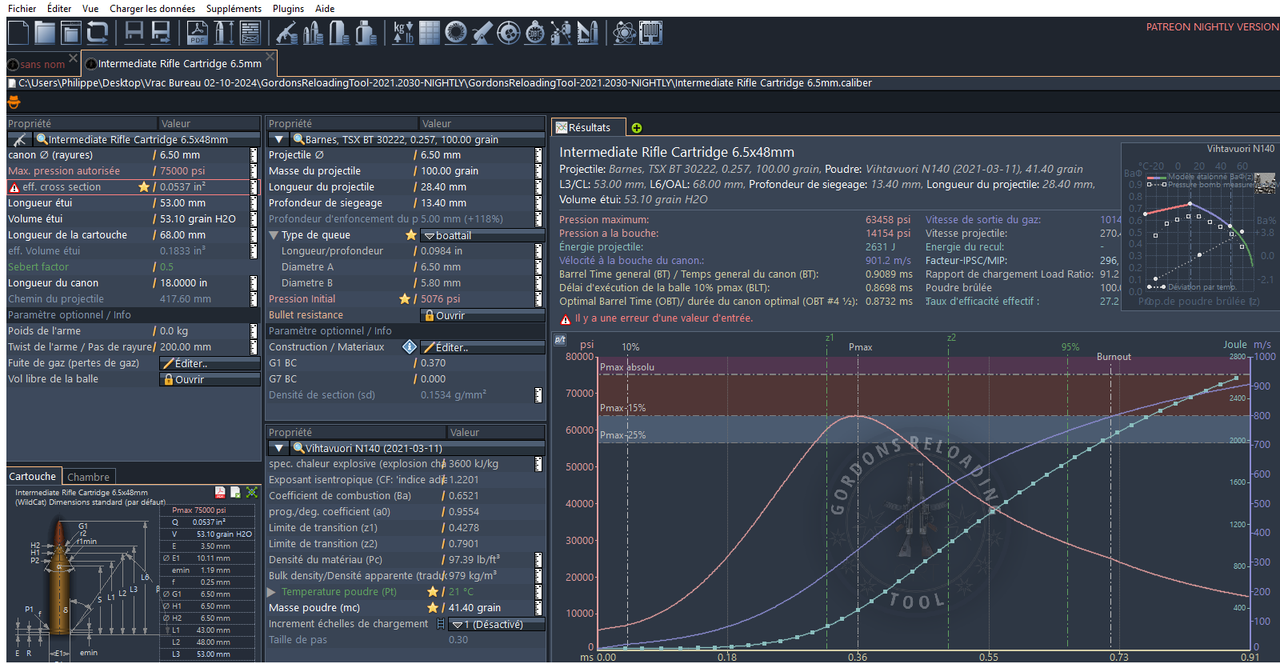Click the grid table toolbar icon
1280x664 pixels.
tap(430, 33)
